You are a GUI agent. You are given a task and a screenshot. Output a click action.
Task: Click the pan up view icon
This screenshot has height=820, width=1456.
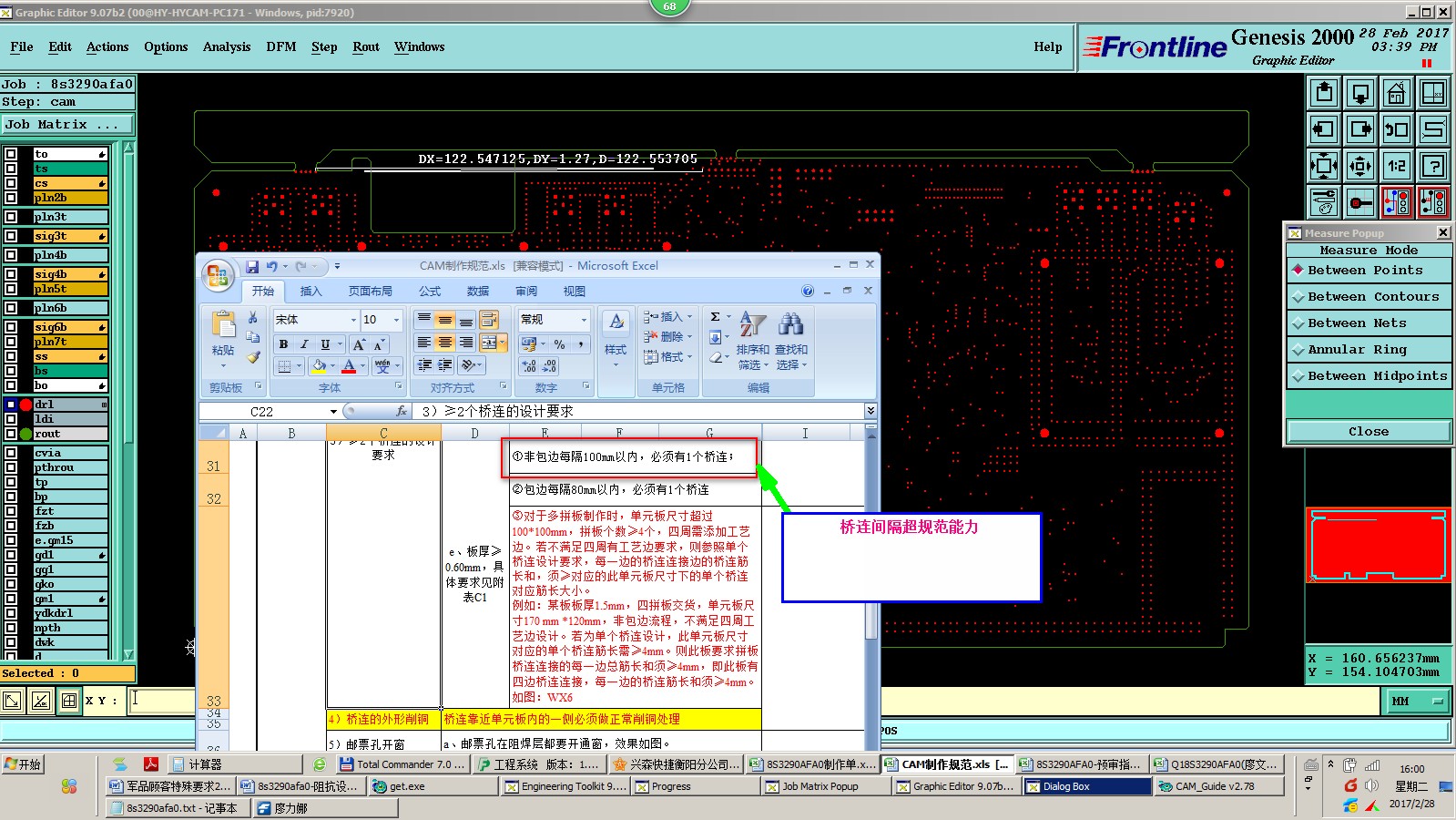pyautogui.click(x=1324, y=93)
